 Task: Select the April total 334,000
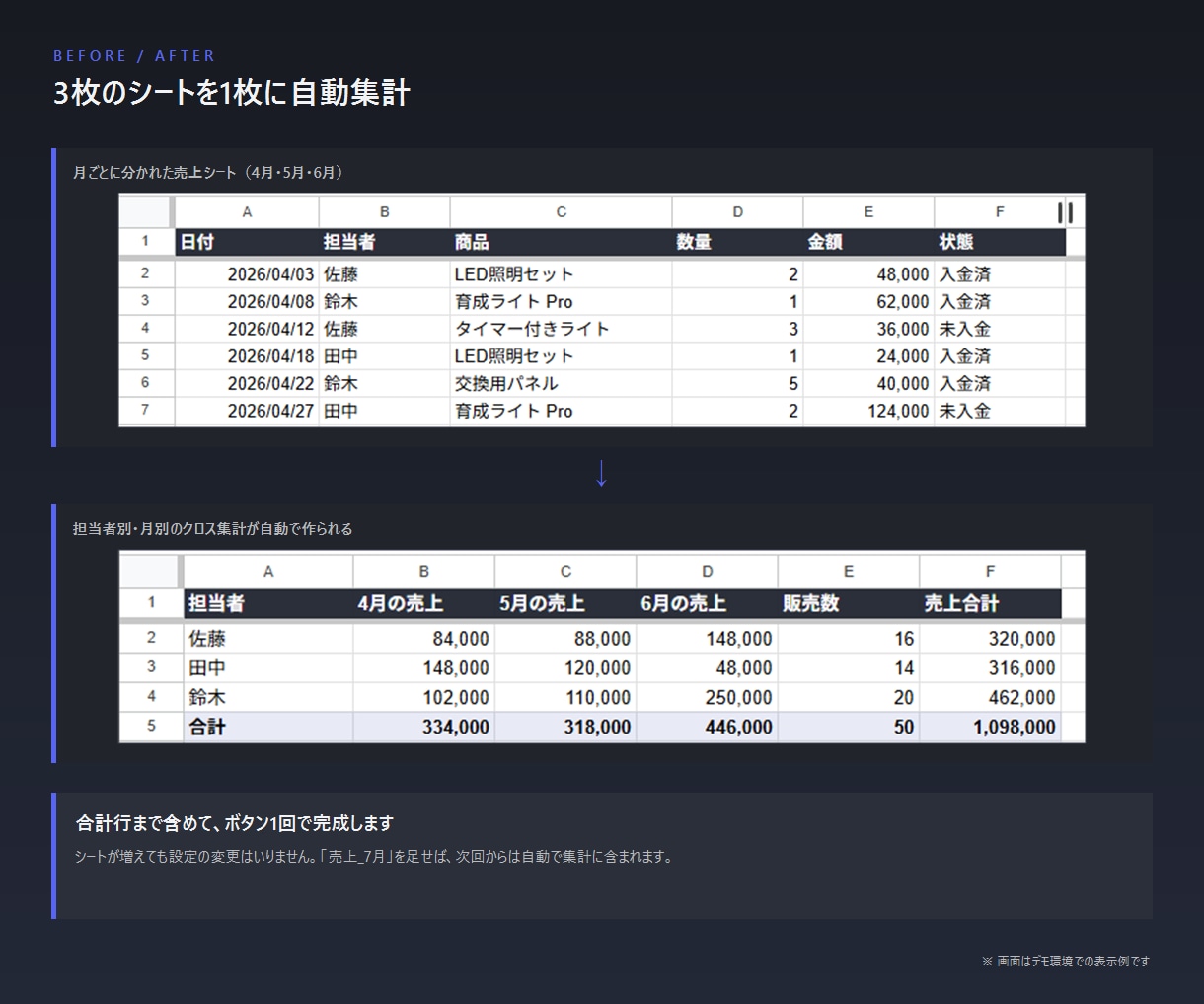click(x=423, y=727)
